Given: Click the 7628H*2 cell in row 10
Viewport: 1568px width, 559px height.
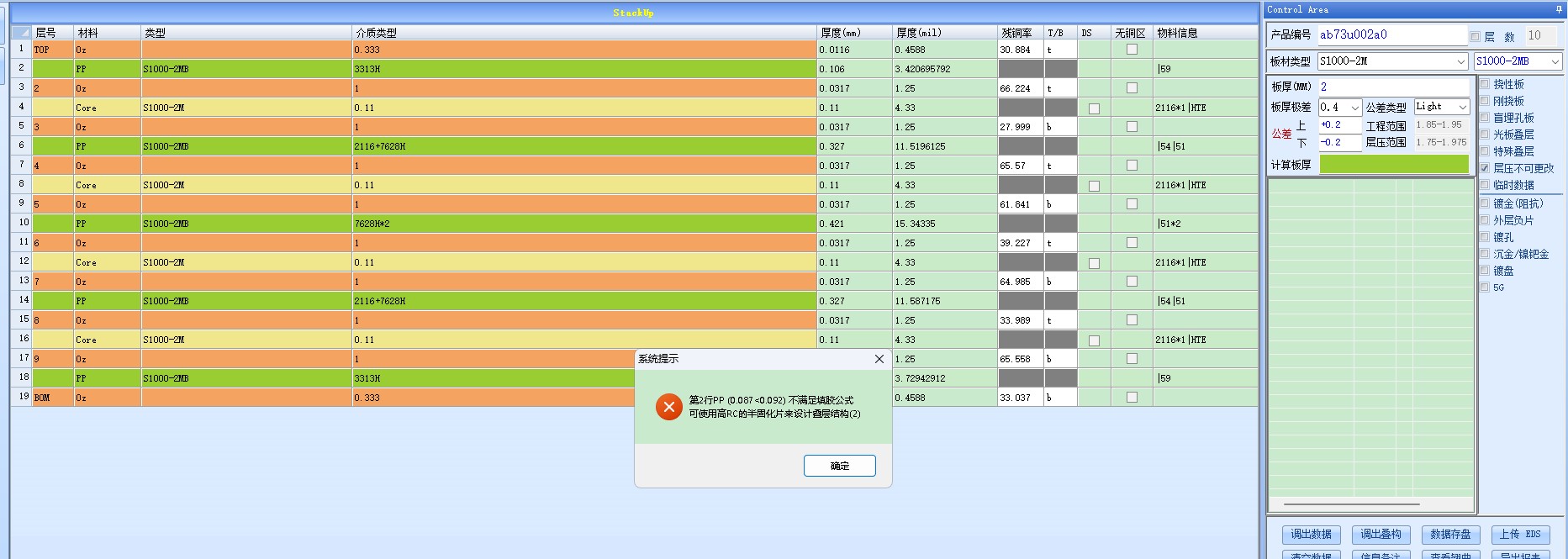Looking at the screenshot, I should [584, 224].
